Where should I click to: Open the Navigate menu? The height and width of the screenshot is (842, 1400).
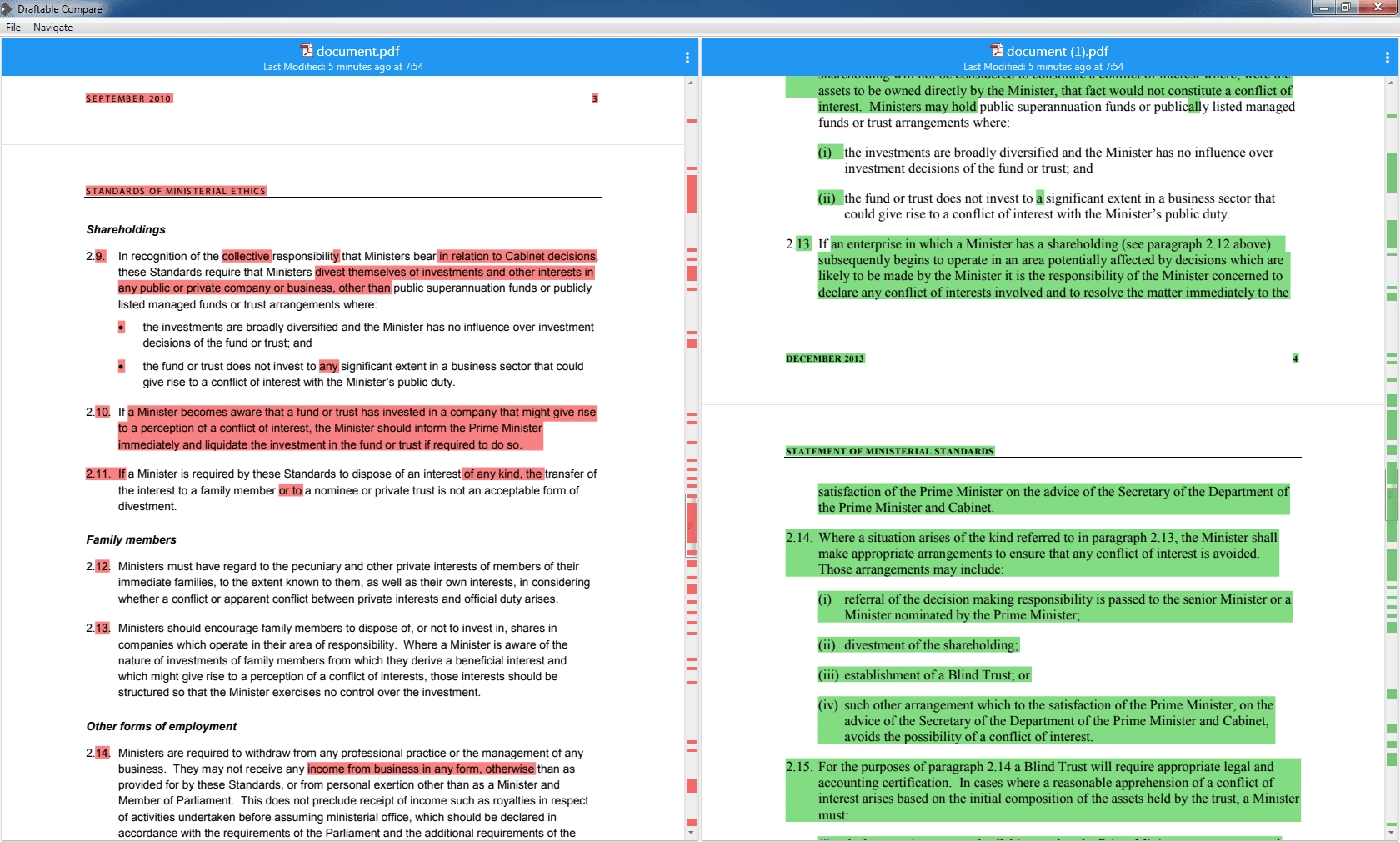pyautogui.click(x=52, y=28)
